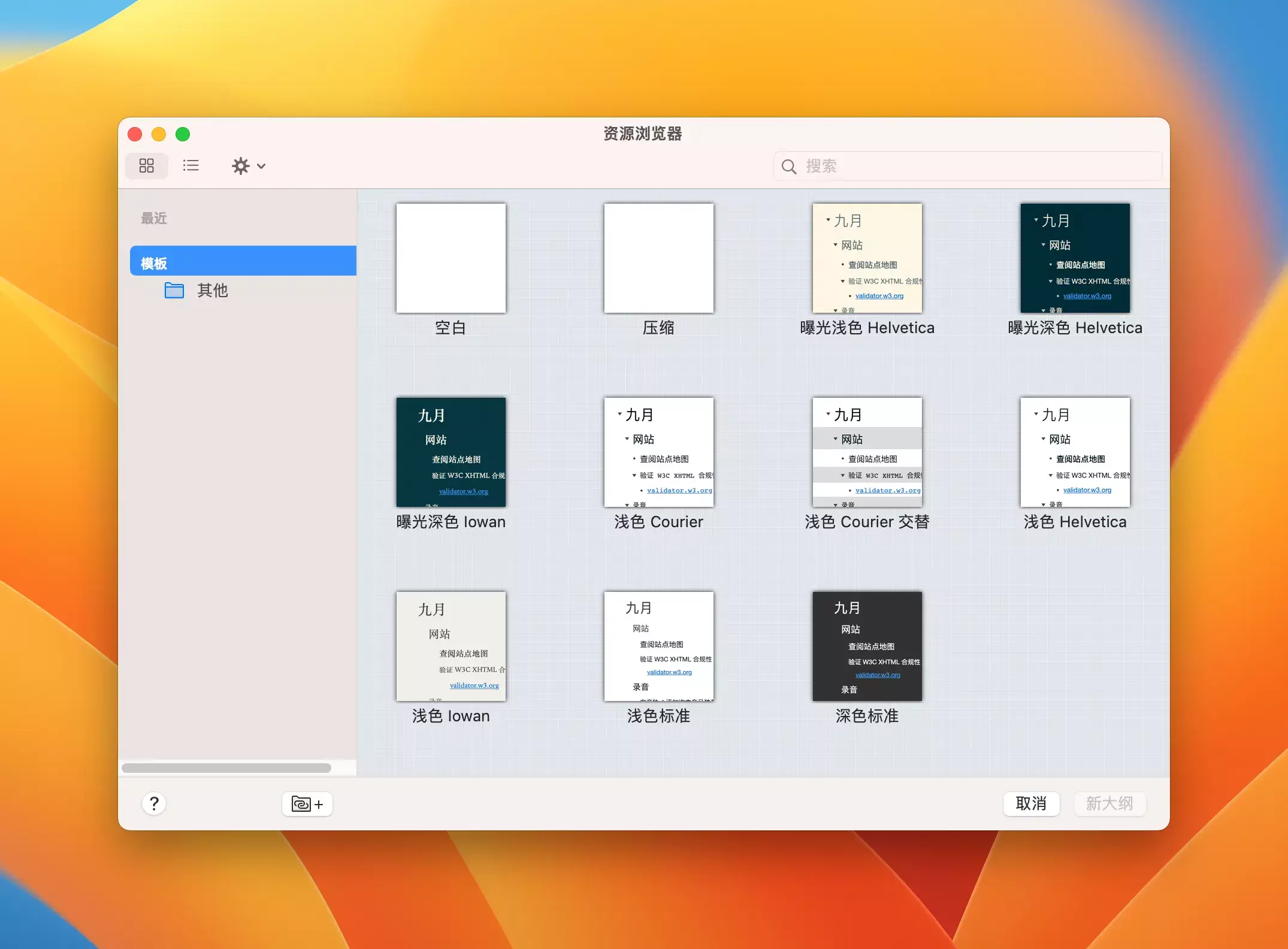Screen dimensions: 1288x949
Task: Choose the 曝光深色 Iowan template
Action: click(x=451, y=452)
